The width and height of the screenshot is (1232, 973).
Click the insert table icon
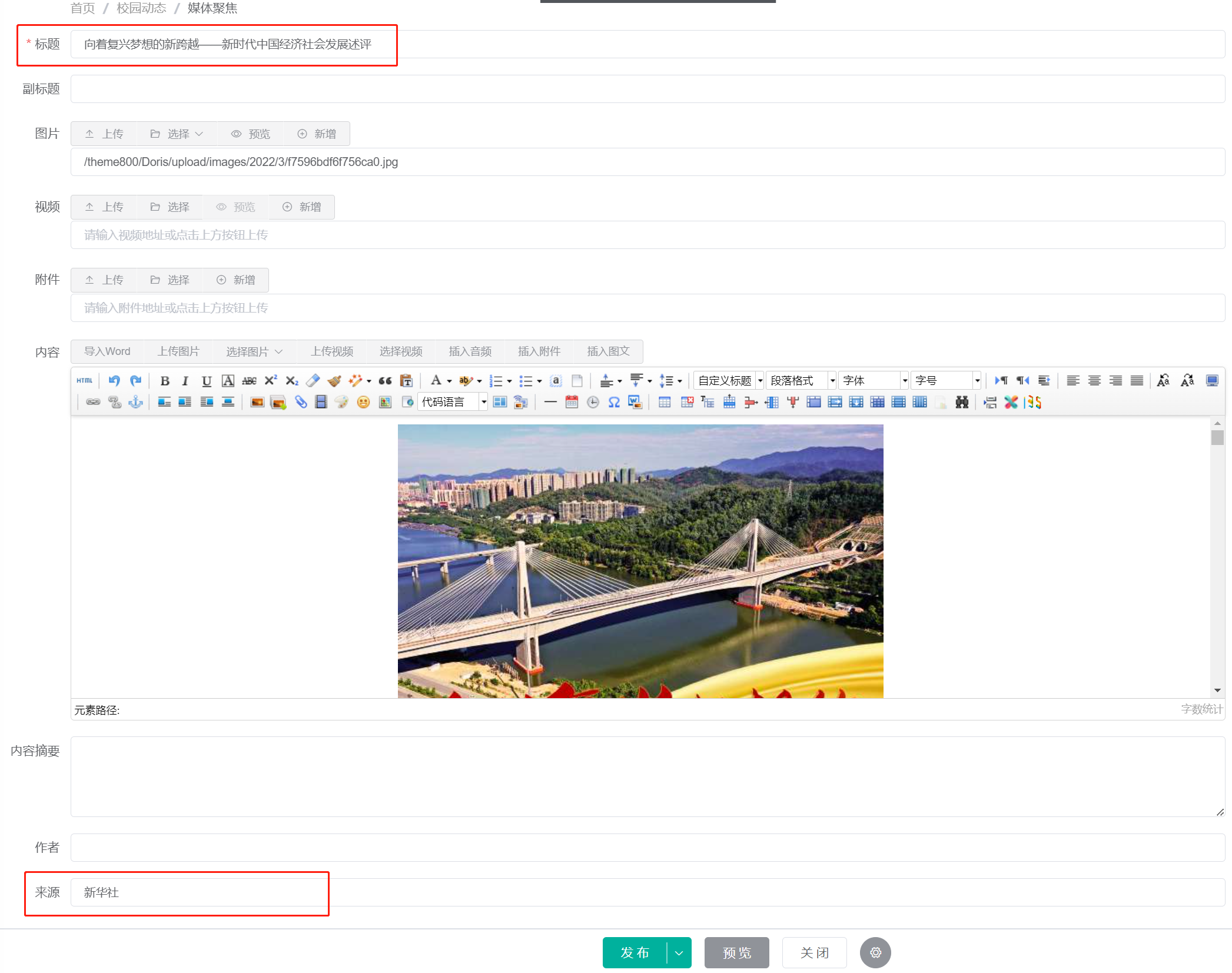(x=665, y=402)
